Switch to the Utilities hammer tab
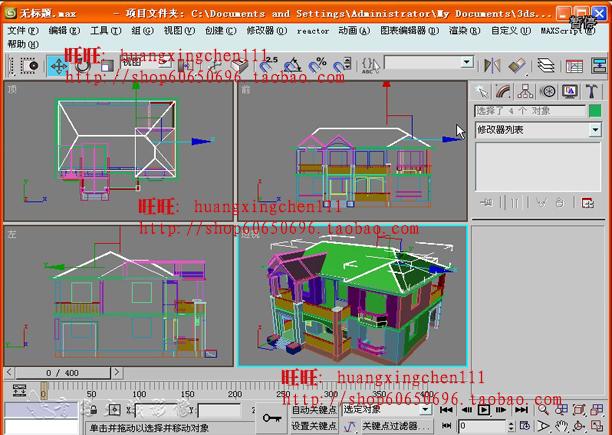Image resolution: width=612 pixels, height=435 pixels. point(592,92)
